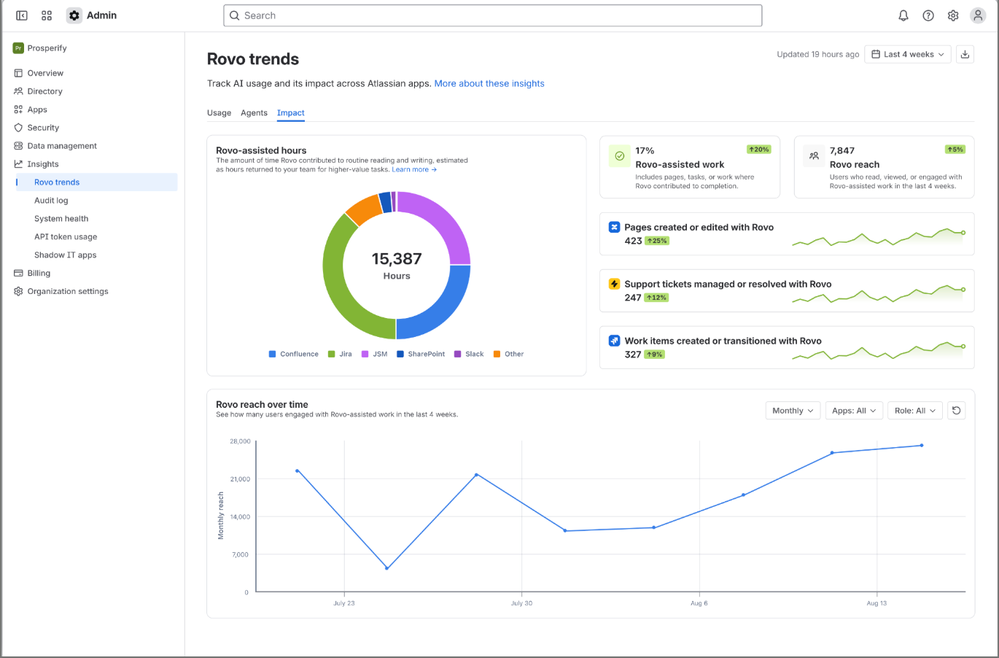Open Audit log in the sidebar
Image resolution: width=999 pixels, height=658 pixels.
point(51,200)
